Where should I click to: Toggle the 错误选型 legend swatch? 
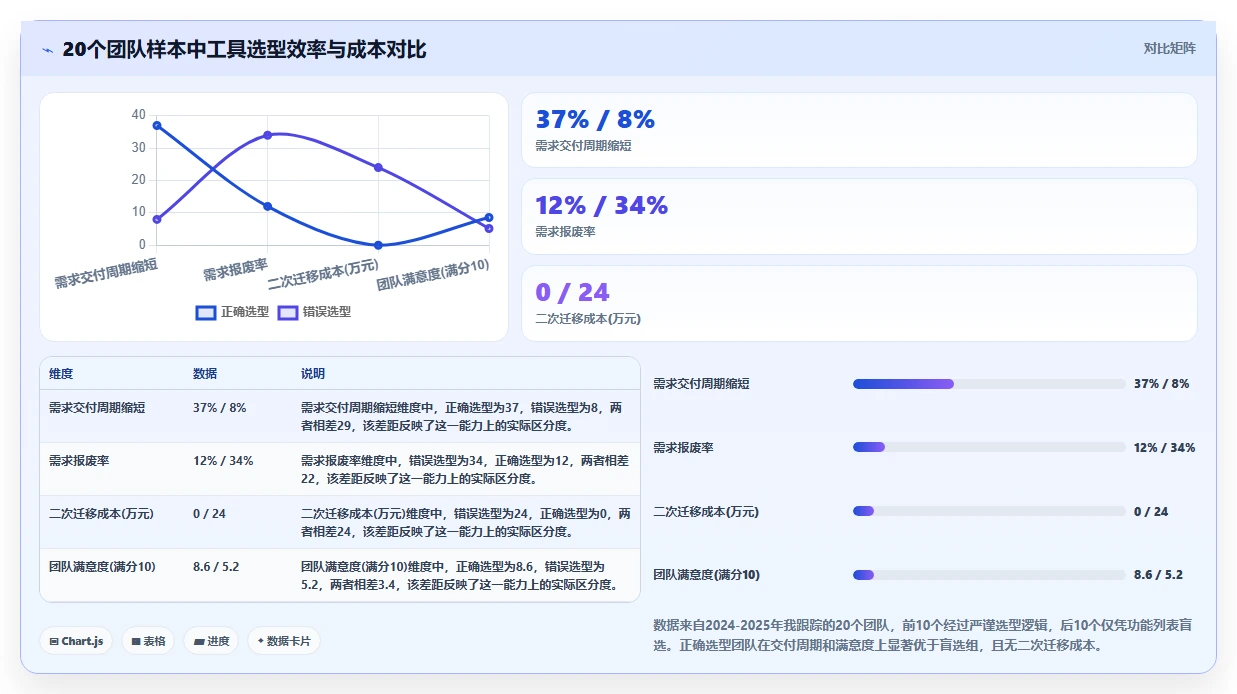tap(288, 312)
